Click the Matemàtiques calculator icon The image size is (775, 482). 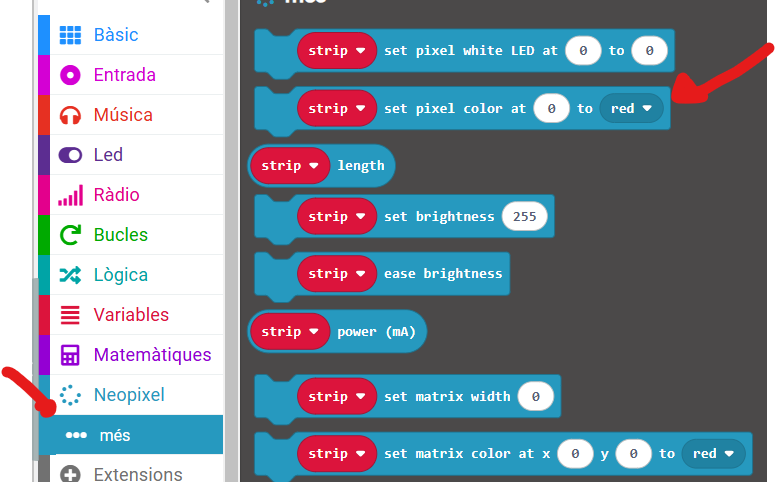tap(70, 355)
